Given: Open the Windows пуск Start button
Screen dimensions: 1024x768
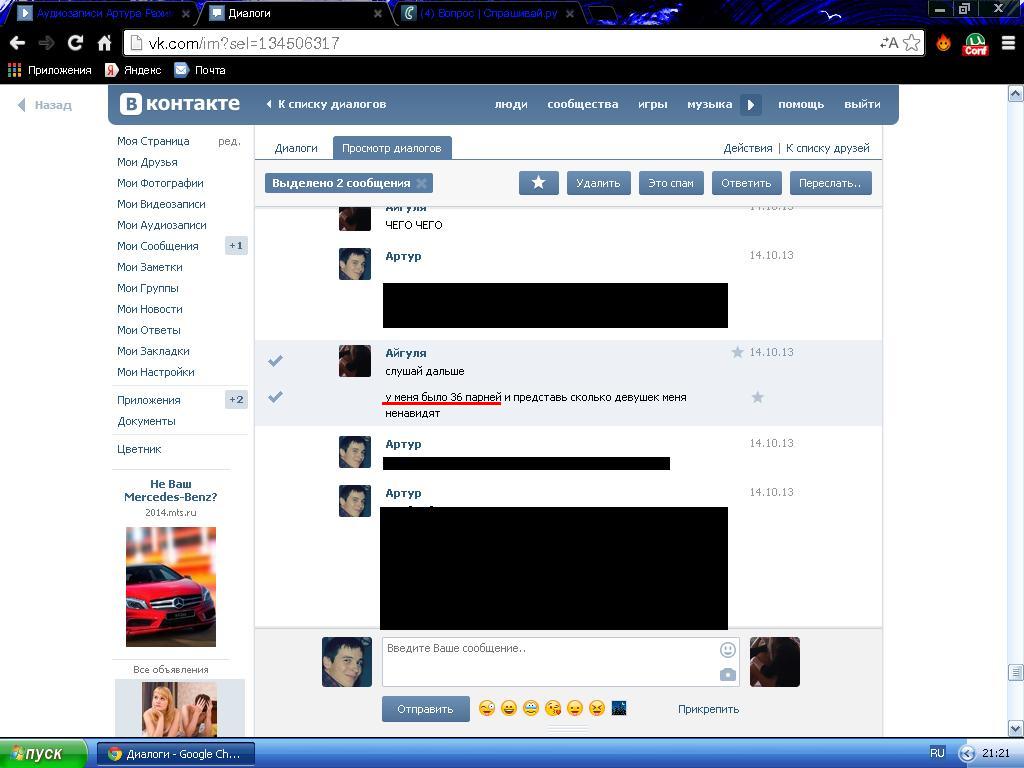Looking at the screenshot, I should [x=42, y=754].
